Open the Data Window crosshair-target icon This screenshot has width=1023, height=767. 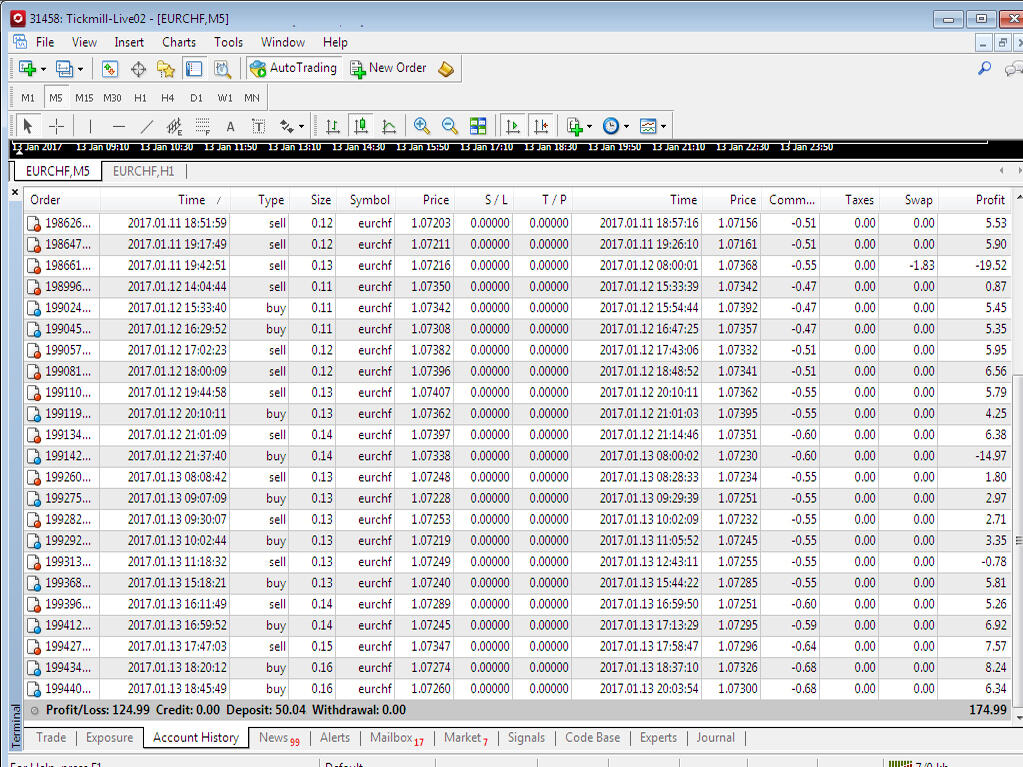[138, 68]
